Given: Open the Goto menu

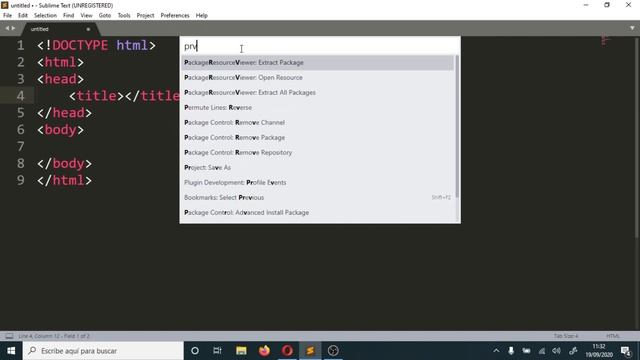Looking at the screenshot, I should pyautogui.click(x=105, y=16).
